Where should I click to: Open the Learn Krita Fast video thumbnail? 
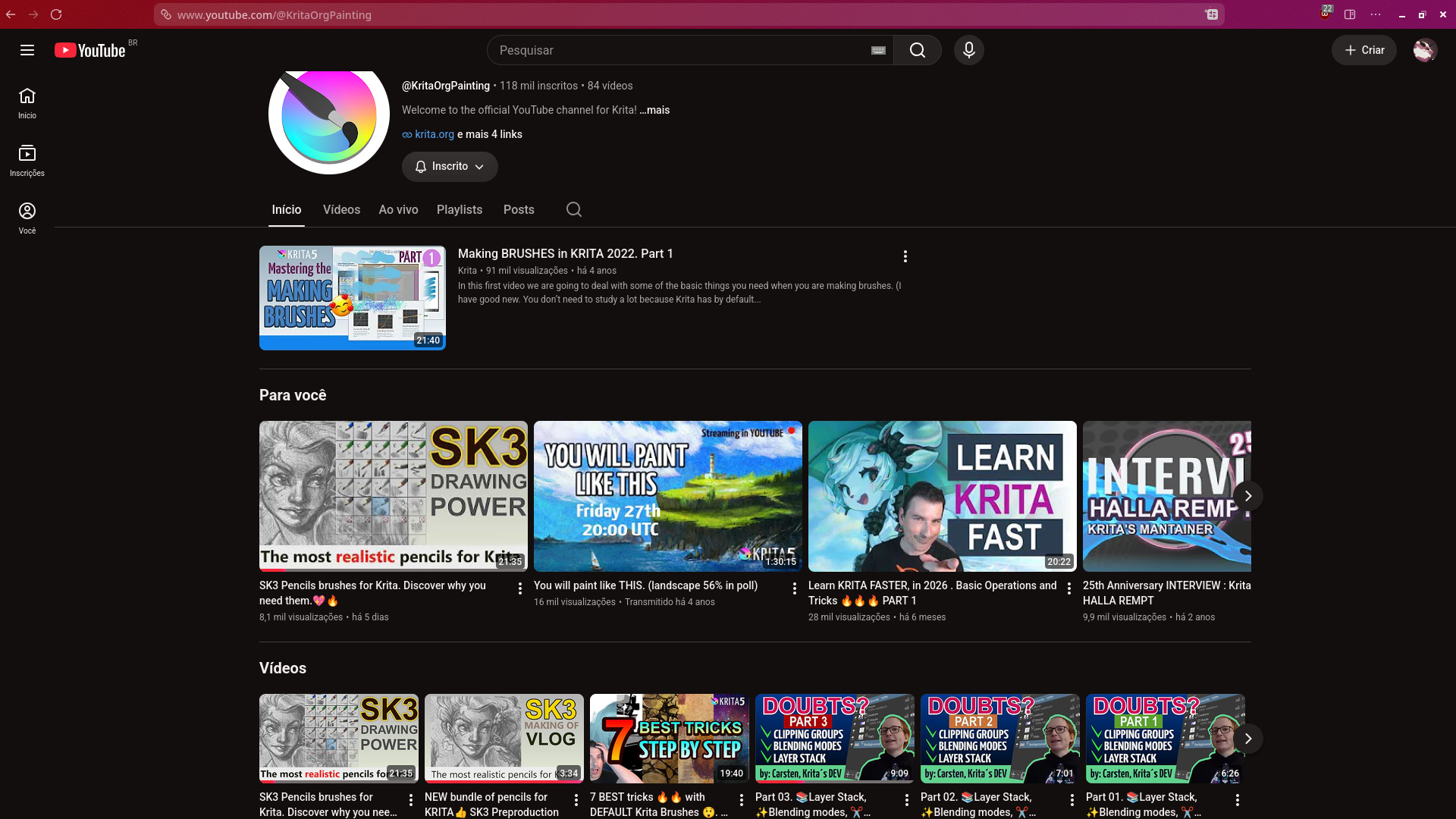942,496
